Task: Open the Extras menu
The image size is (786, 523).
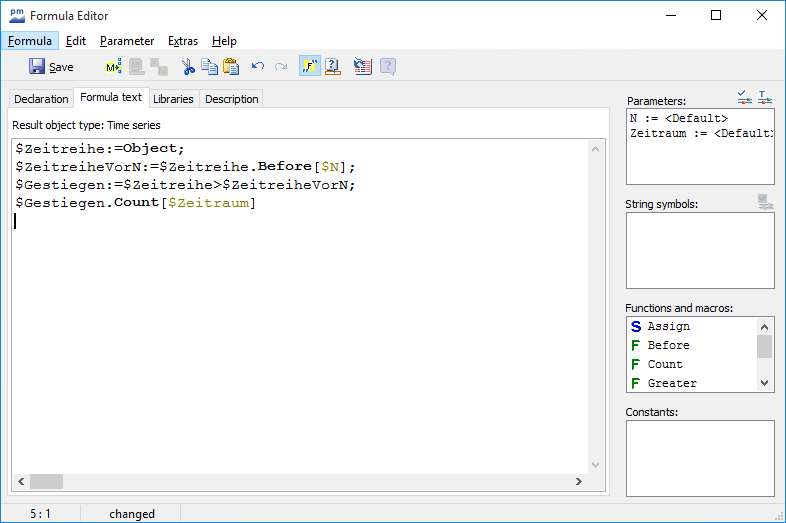Action: point(182,41)
